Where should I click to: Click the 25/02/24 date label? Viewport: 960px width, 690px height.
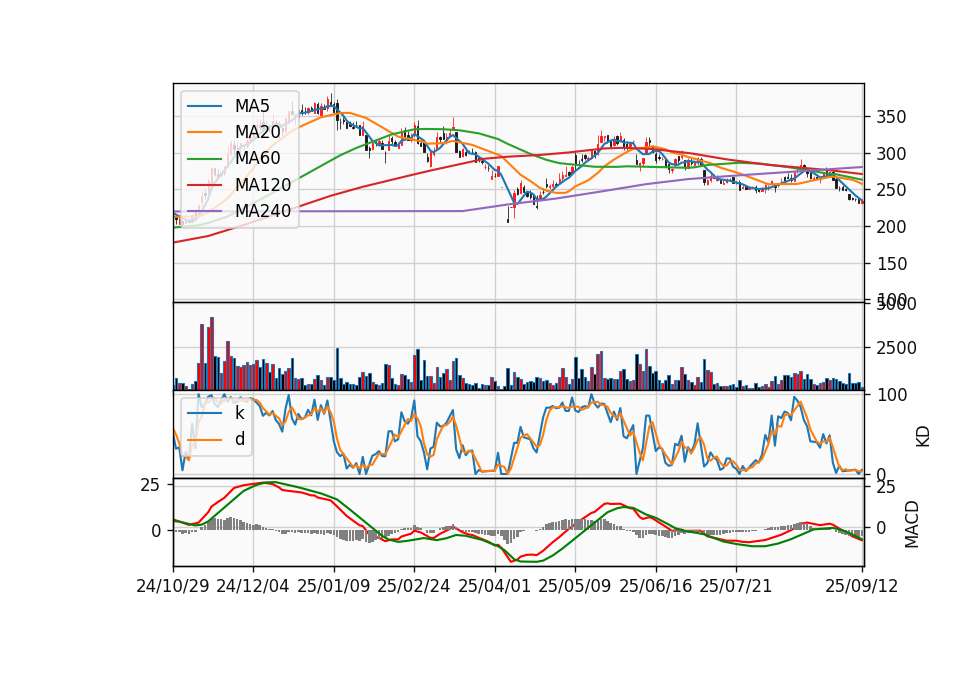coord(414,586)
